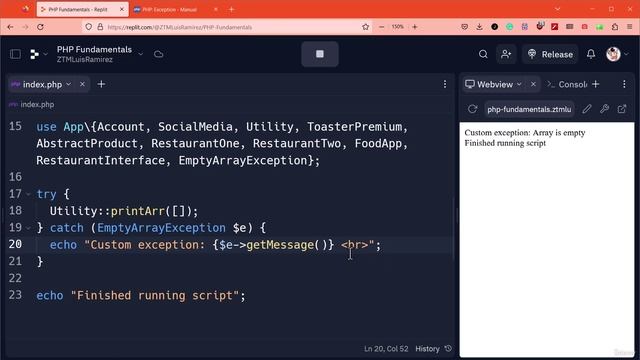Viewport: 640px width, 360px height.
Task: Open the Pocket save icon
Action: pyautogui.click(x=464, y=27)
